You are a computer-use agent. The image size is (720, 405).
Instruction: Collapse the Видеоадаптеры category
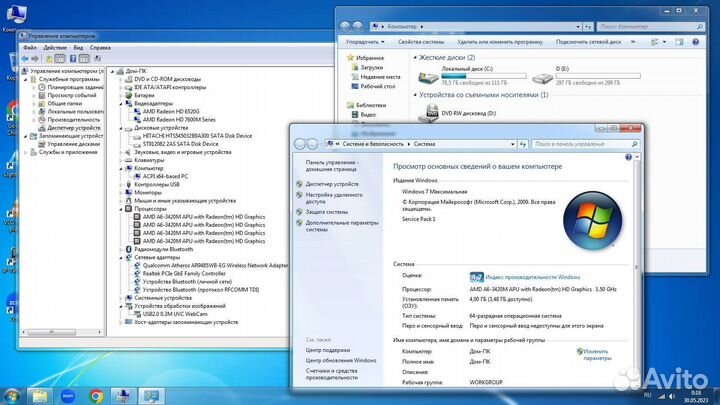click(x=121, y=103)
